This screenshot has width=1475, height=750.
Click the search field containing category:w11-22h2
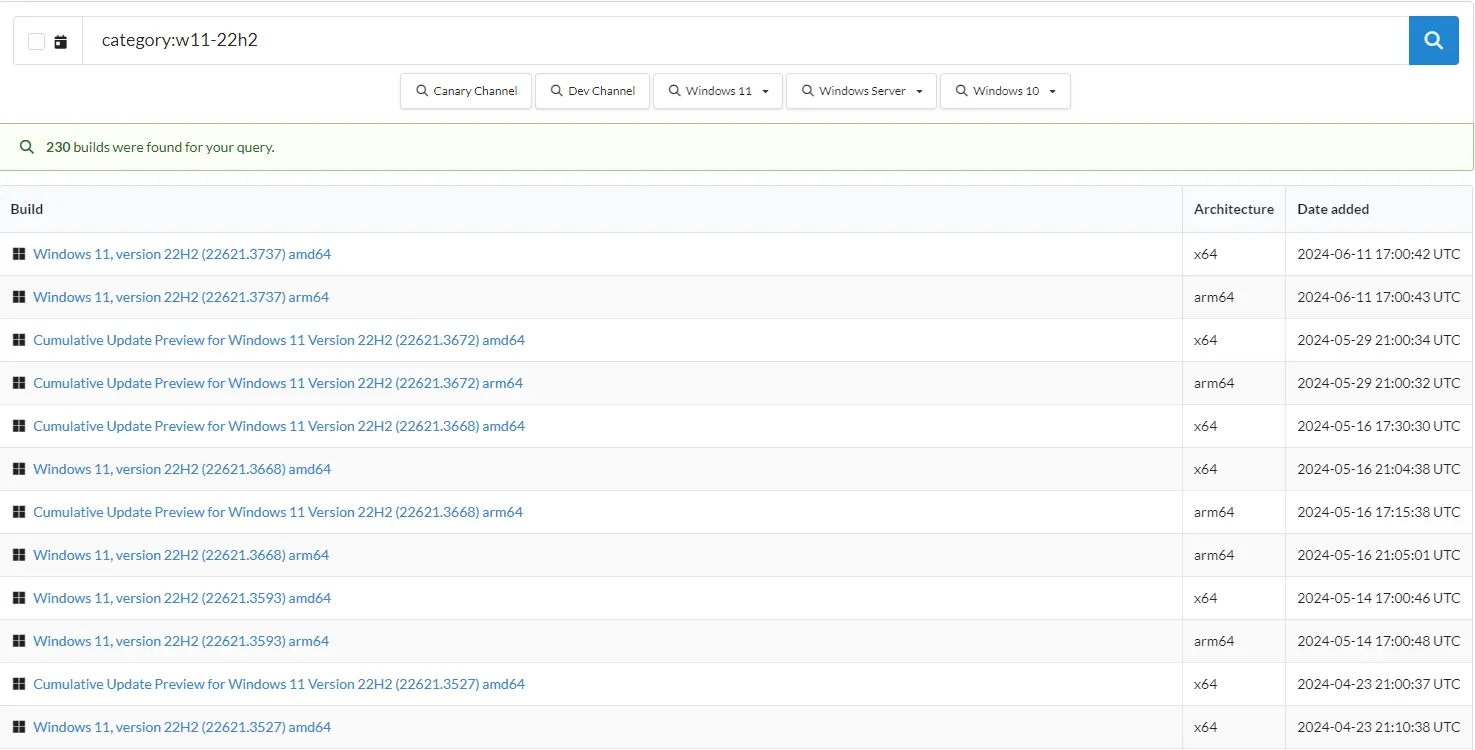click(x=745, y=41)
